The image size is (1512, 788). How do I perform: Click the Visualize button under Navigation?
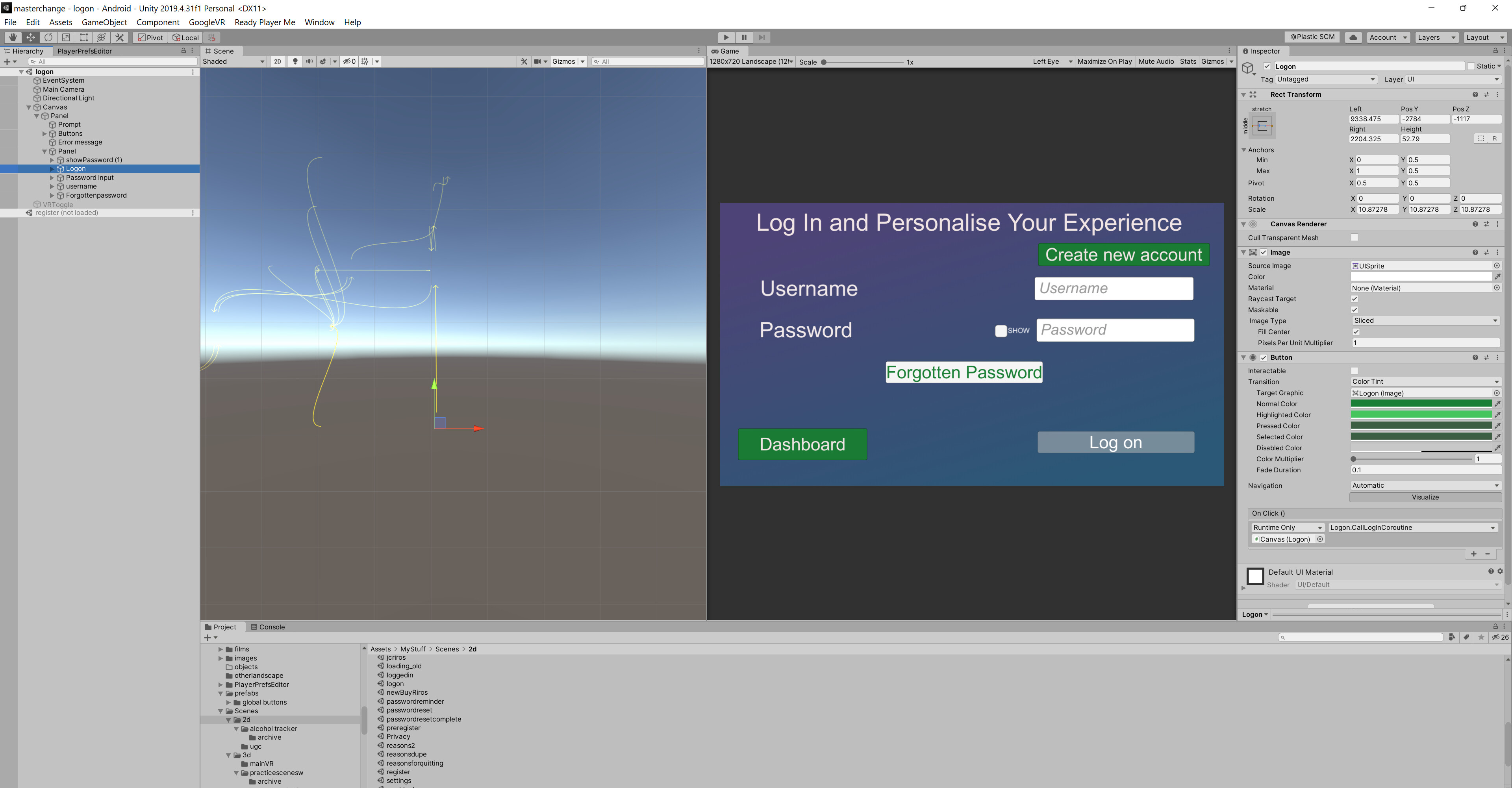(1425, 497)
